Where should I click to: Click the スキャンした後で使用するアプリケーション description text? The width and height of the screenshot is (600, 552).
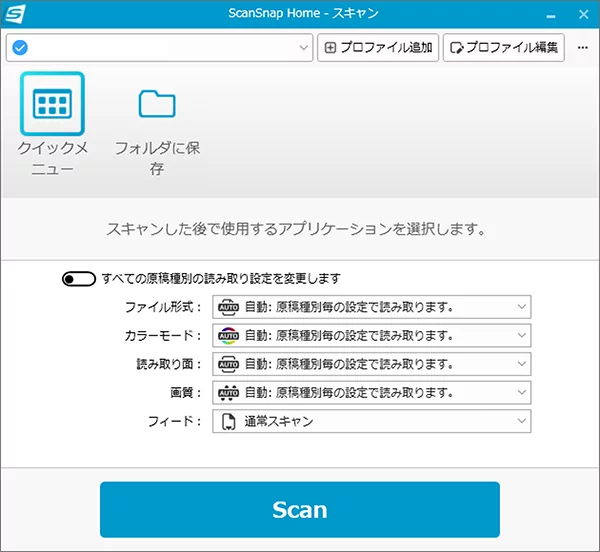pos(296,229)
